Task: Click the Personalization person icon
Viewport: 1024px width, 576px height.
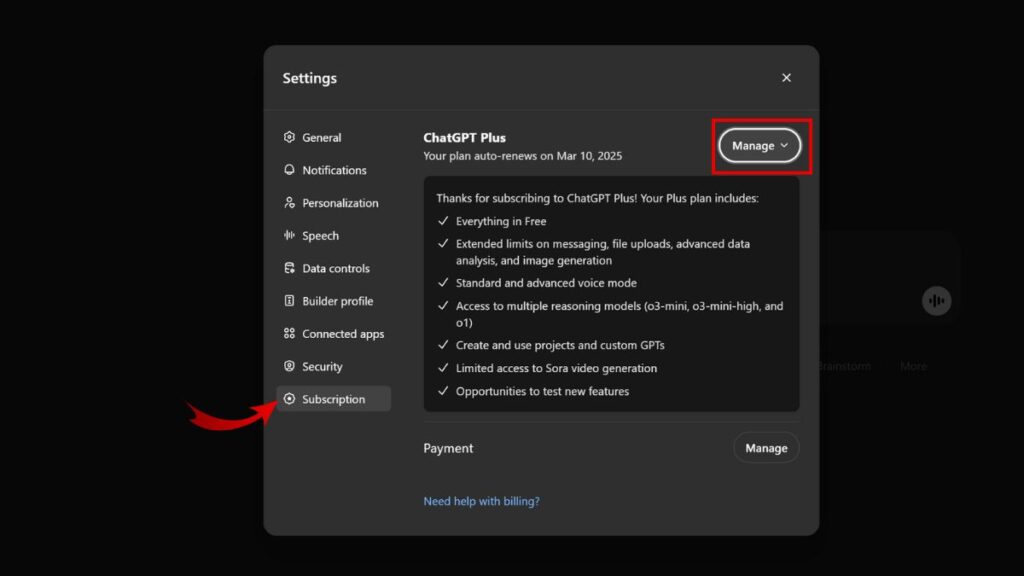Action: click(x=289, y=202)
